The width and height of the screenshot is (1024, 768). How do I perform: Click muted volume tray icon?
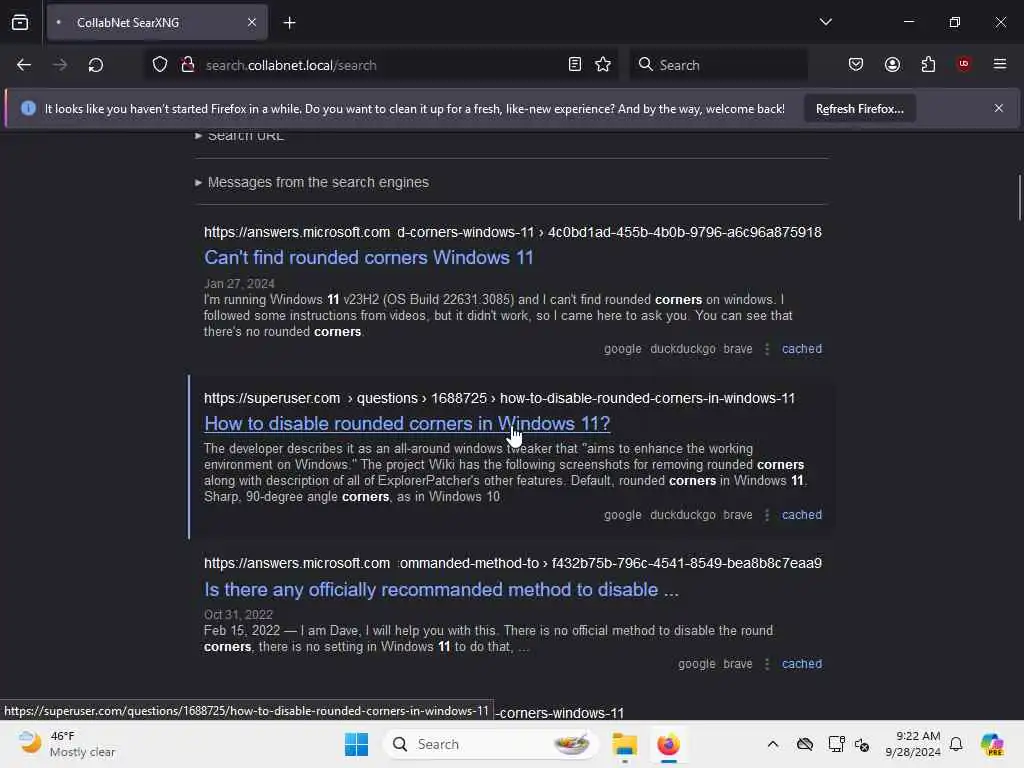862,744
